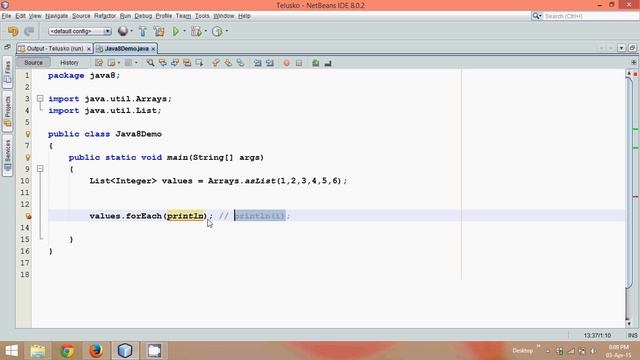Viewport: 640px width, 360px height.
Task: Find previous occurrence icon
Action: [x=162, y=63]
